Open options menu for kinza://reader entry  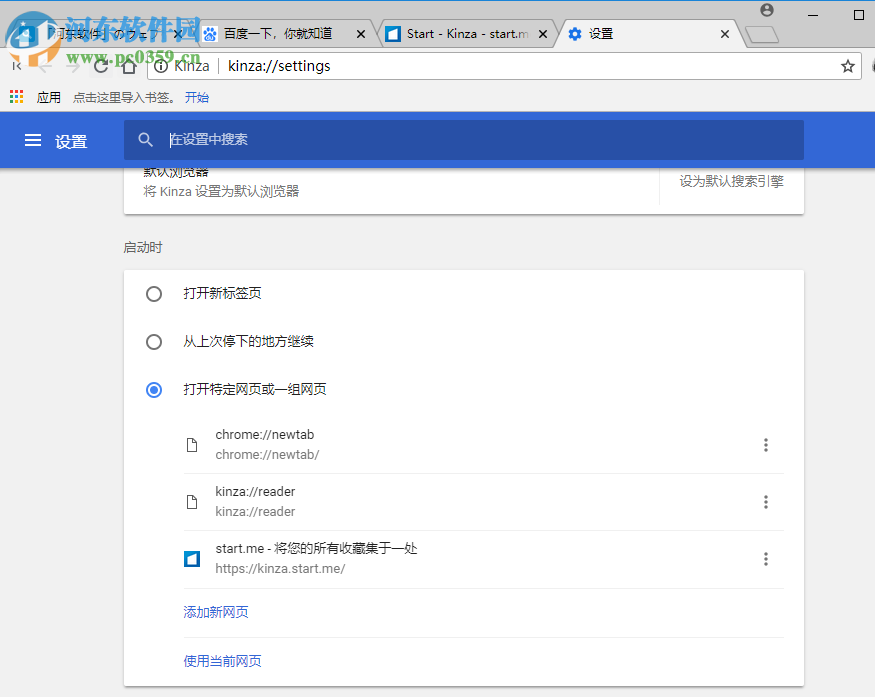[x=766, y=502]
